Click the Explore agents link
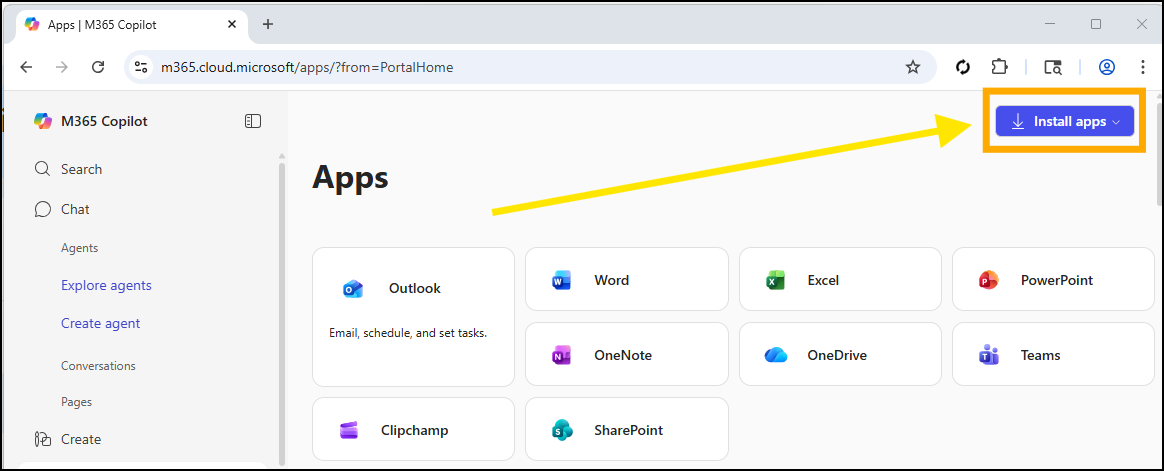The width and height of the screenshot is (1164, 471). pyautogui.click(x=106, y=285)
